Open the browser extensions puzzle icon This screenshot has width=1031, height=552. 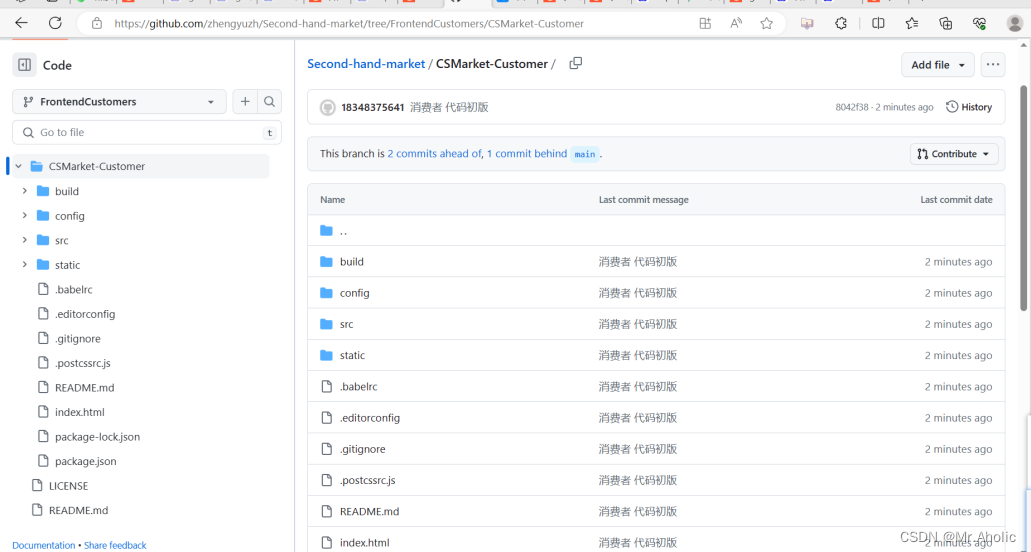pos(841,24)
